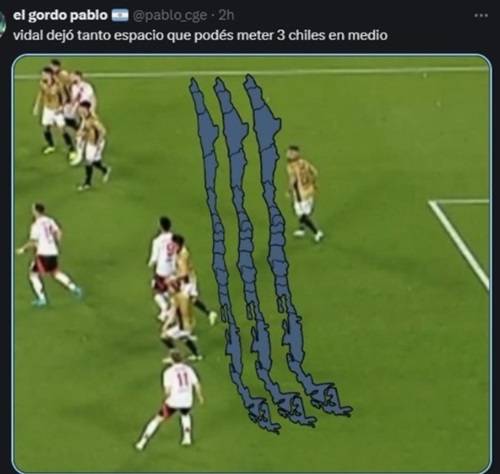Click the running player at image's left edge
This screenshot has width=500, height=474.
click(x=47, y=255)
